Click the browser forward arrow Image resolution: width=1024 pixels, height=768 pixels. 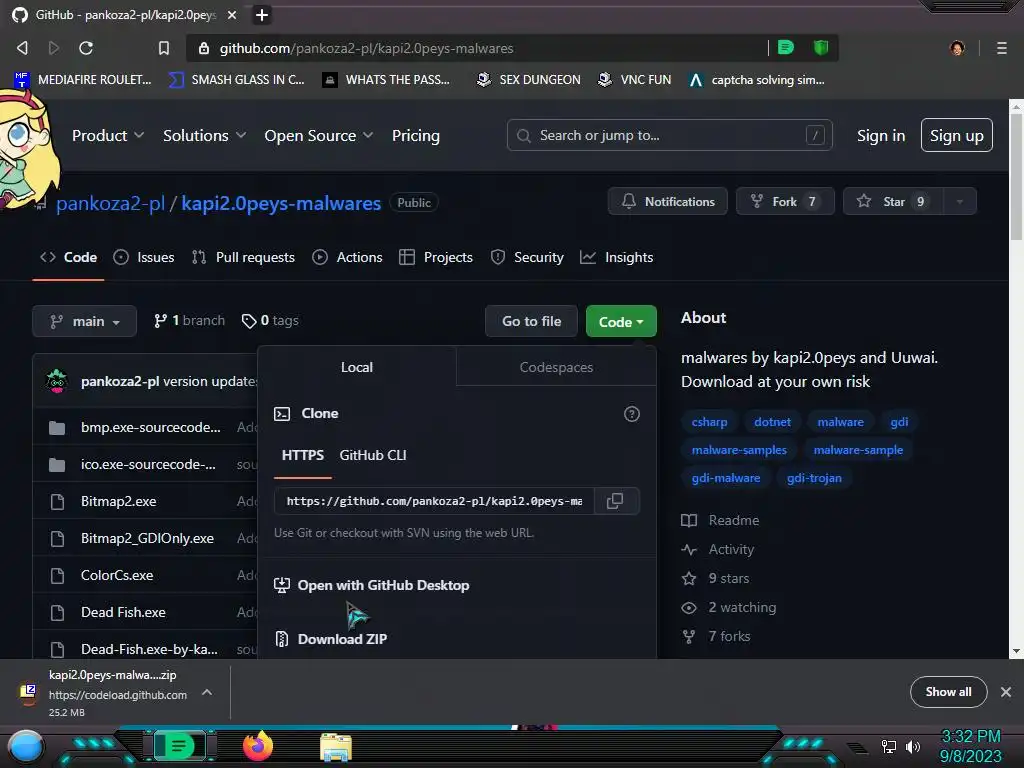54,48
